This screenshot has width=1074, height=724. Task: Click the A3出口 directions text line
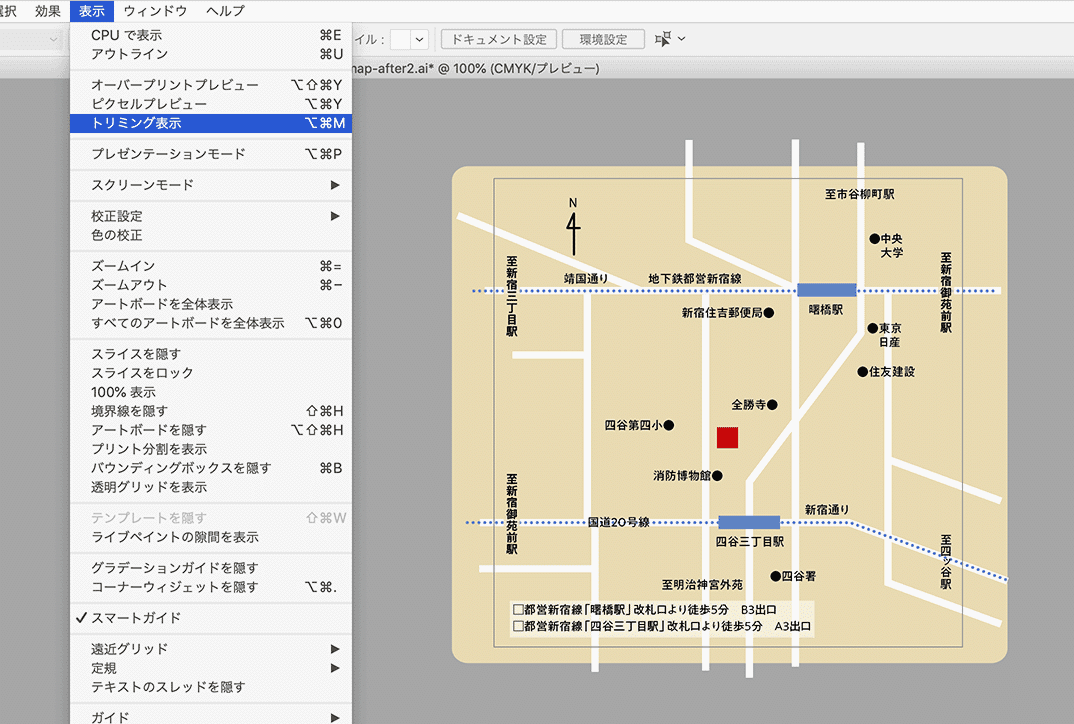[662, 626]
